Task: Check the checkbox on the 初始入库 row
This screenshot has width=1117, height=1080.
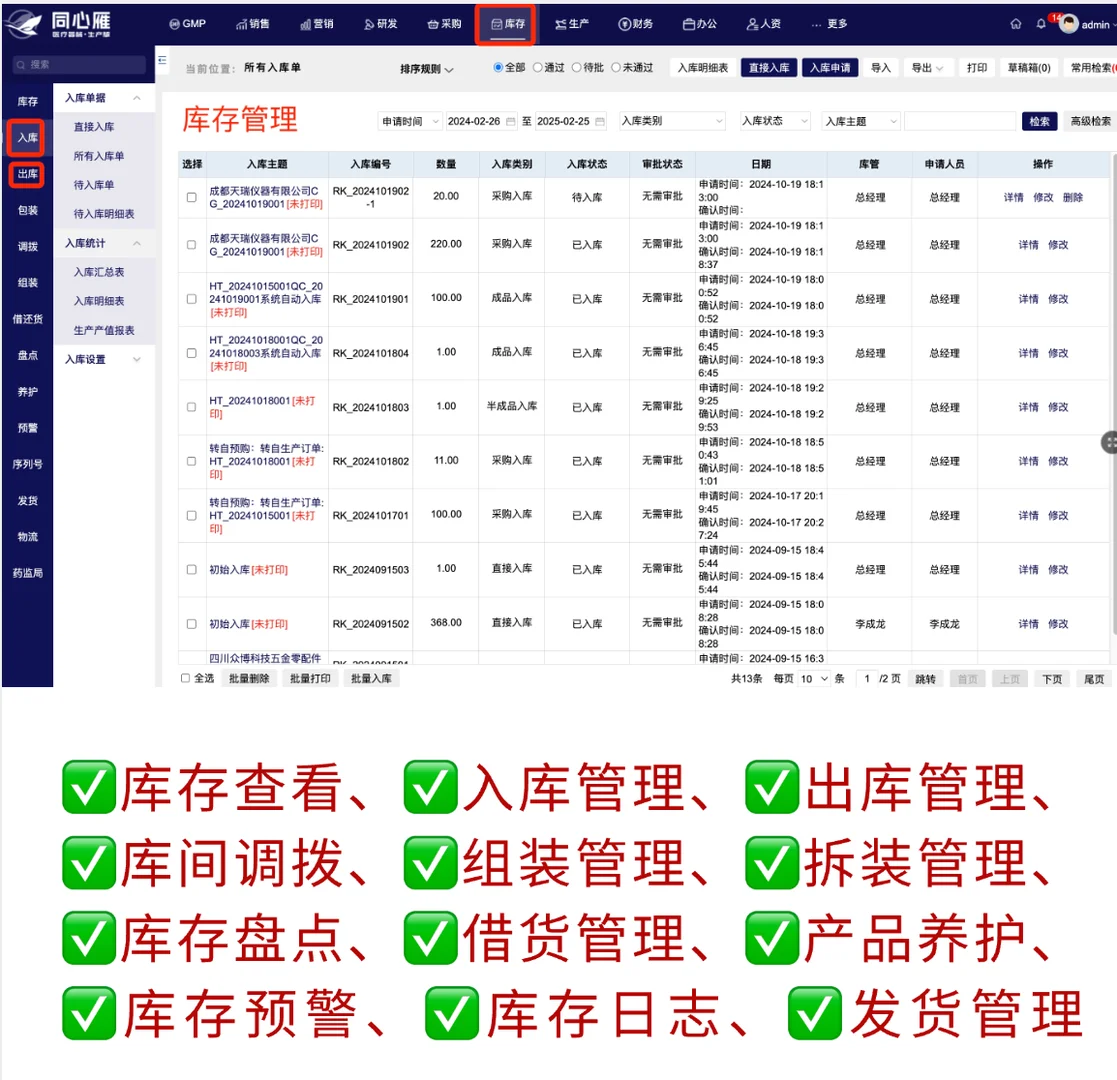Action: [190, 568]
